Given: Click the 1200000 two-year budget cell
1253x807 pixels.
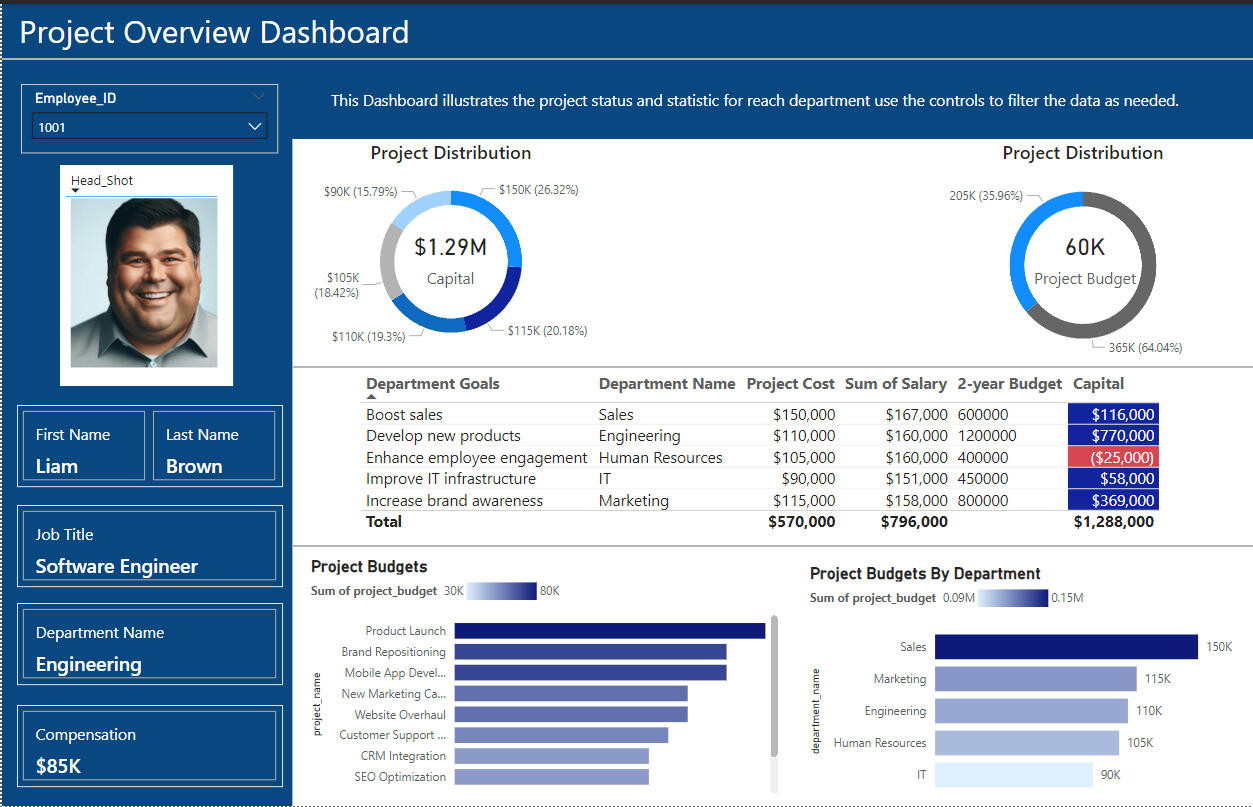Looking at the screenshot, I should tap(987, 436).
